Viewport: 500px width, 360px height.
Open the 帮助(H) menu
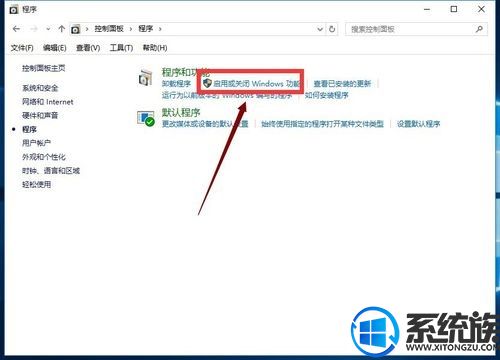click(x=155, y=48)
